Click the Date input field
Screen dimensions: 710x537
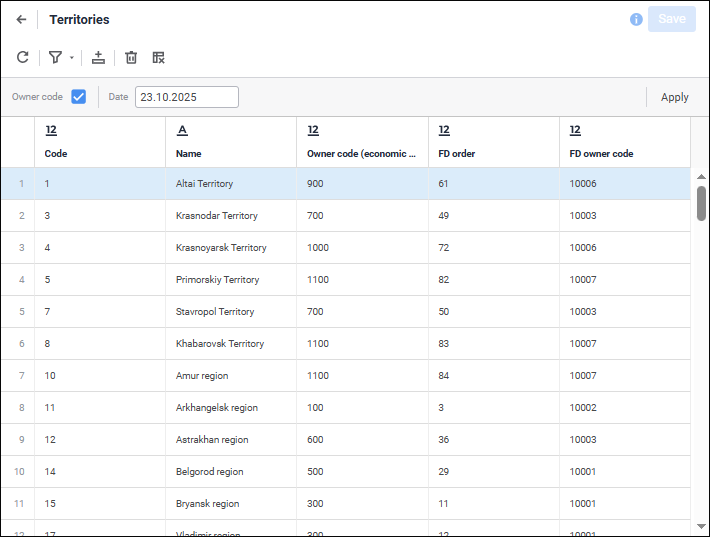tap(187, 97)
